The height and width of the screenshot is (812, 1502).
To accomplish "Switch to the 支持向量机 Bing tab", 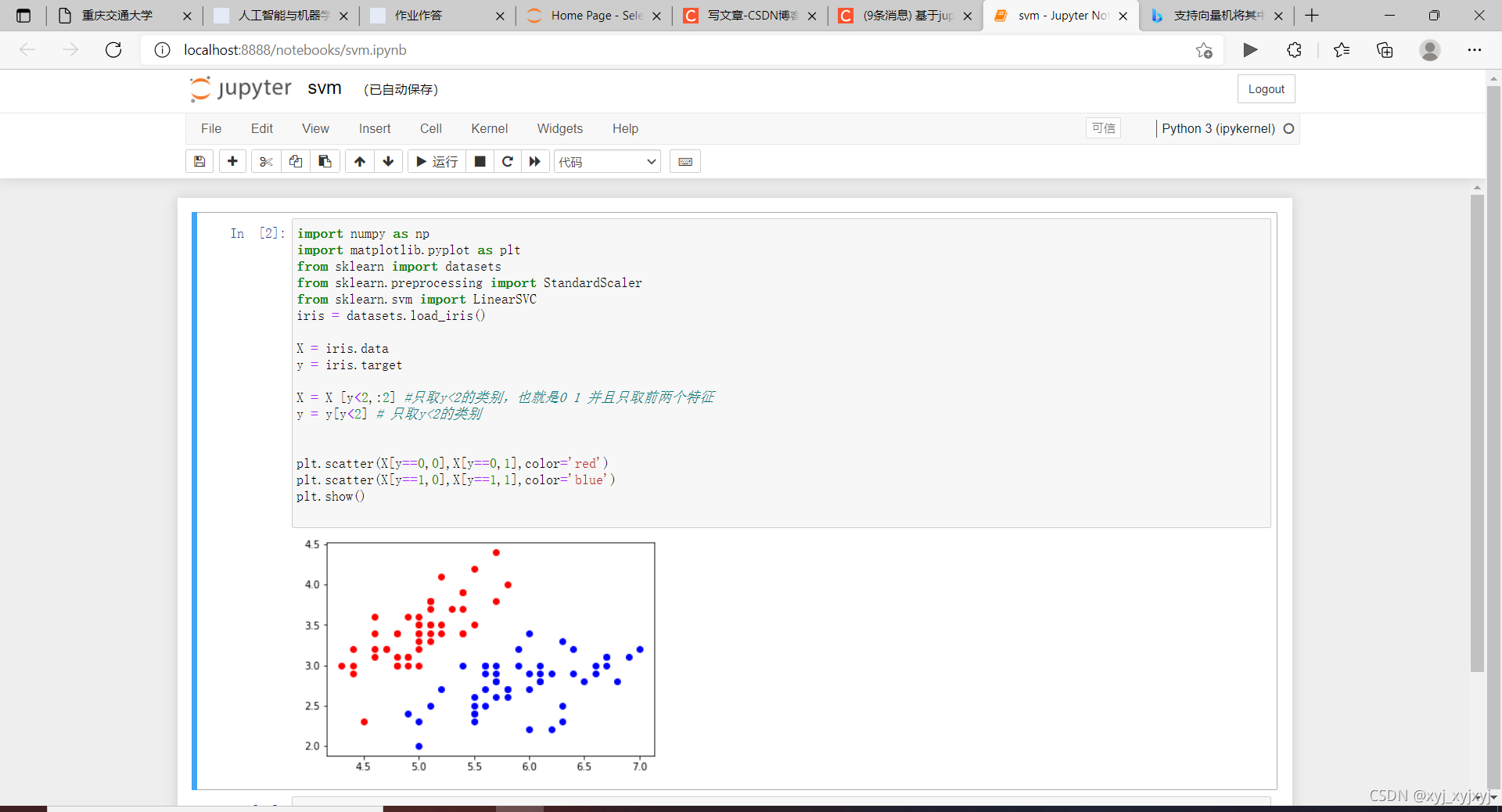I will [1217, 16].
